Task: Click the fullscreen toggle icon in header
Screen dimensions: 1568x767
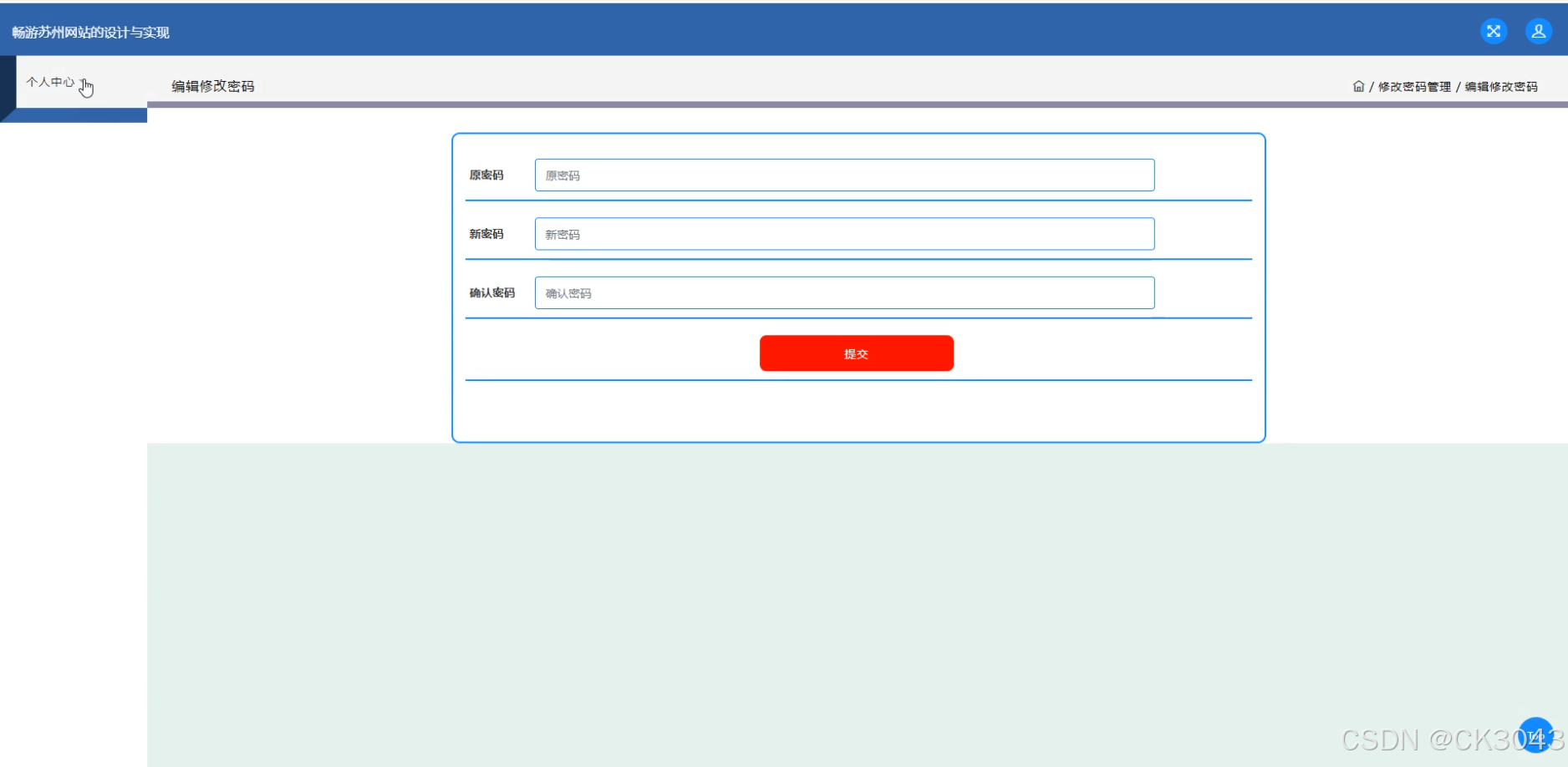Action: pyautogui.click(x=1494, y=32)
